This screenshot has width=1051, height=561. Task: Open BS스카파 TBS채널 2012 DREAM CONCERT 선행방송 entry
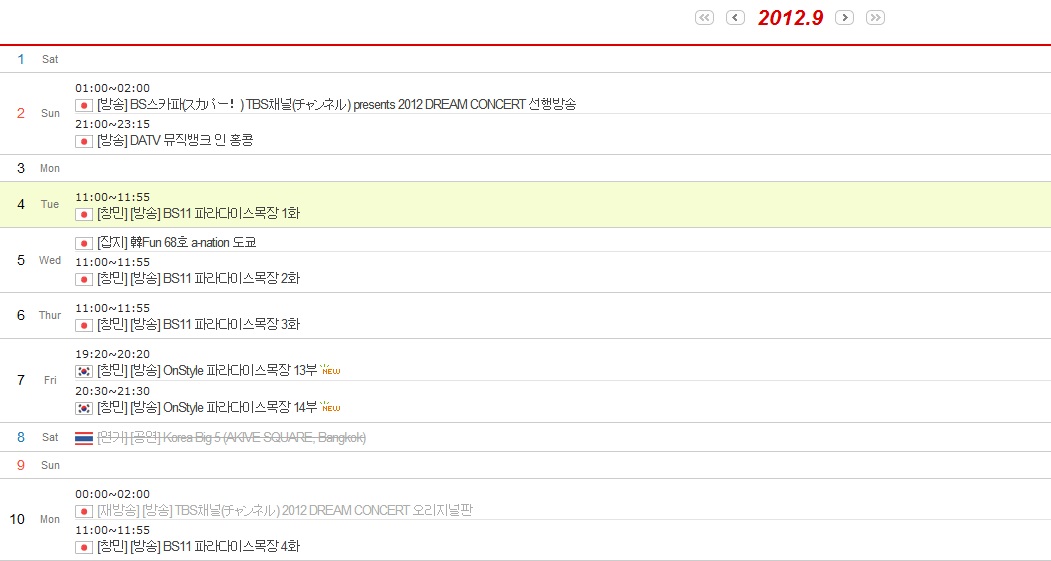click(336, 105)
